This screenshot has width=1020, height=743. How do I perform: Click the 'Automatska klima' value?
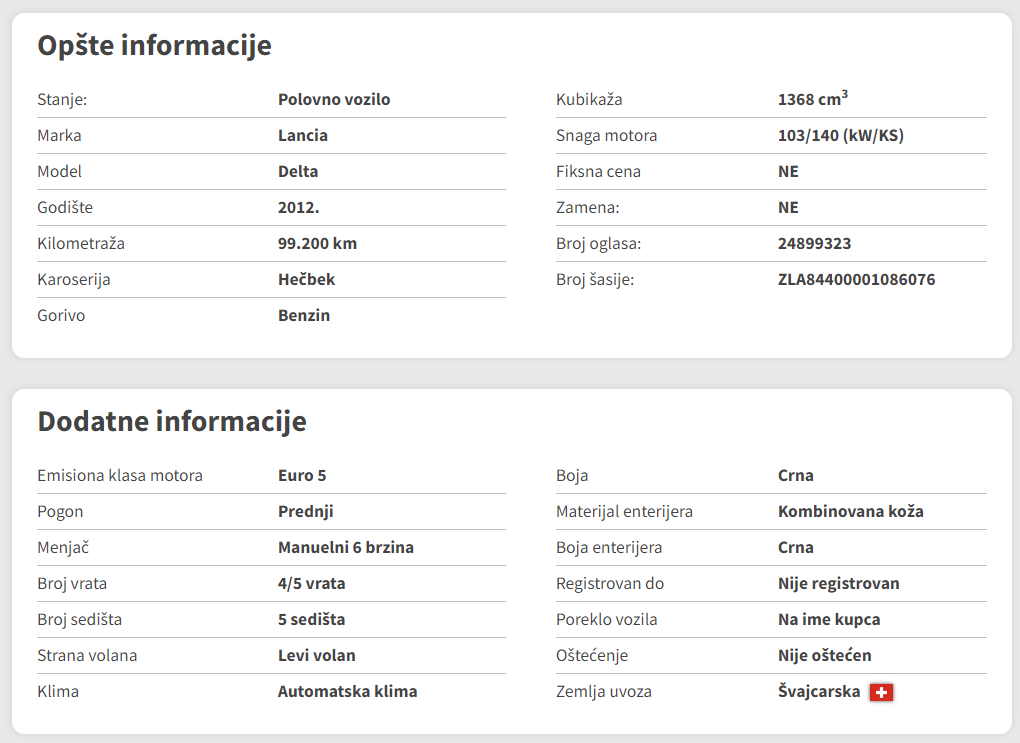(x=347, y=692)
